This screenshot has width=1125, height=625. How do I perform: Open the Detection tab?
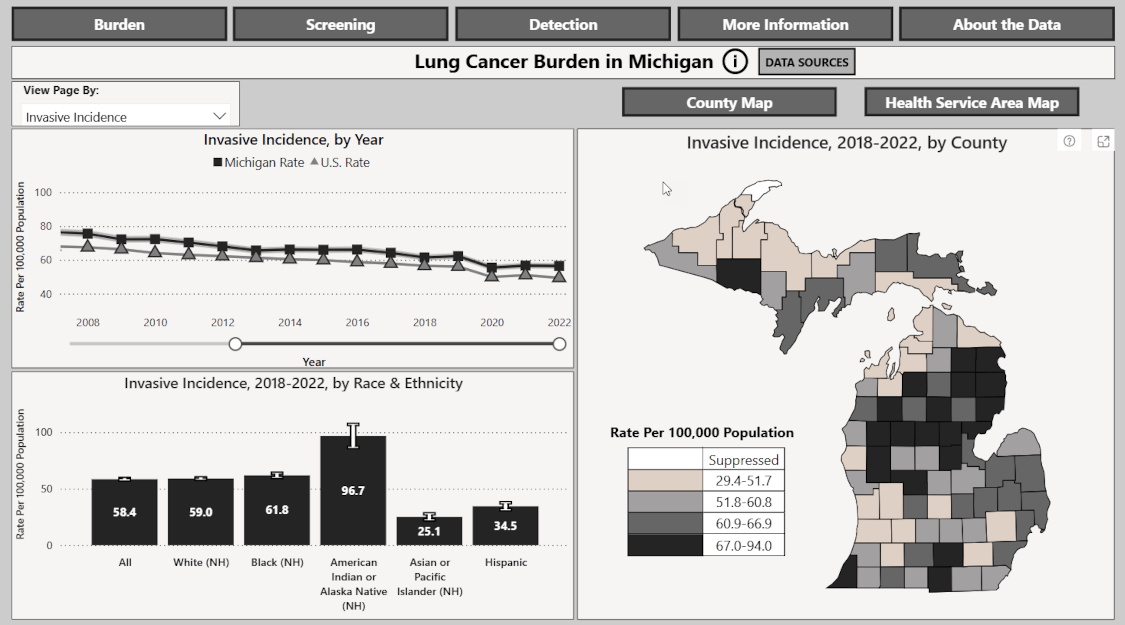point(563,24)
